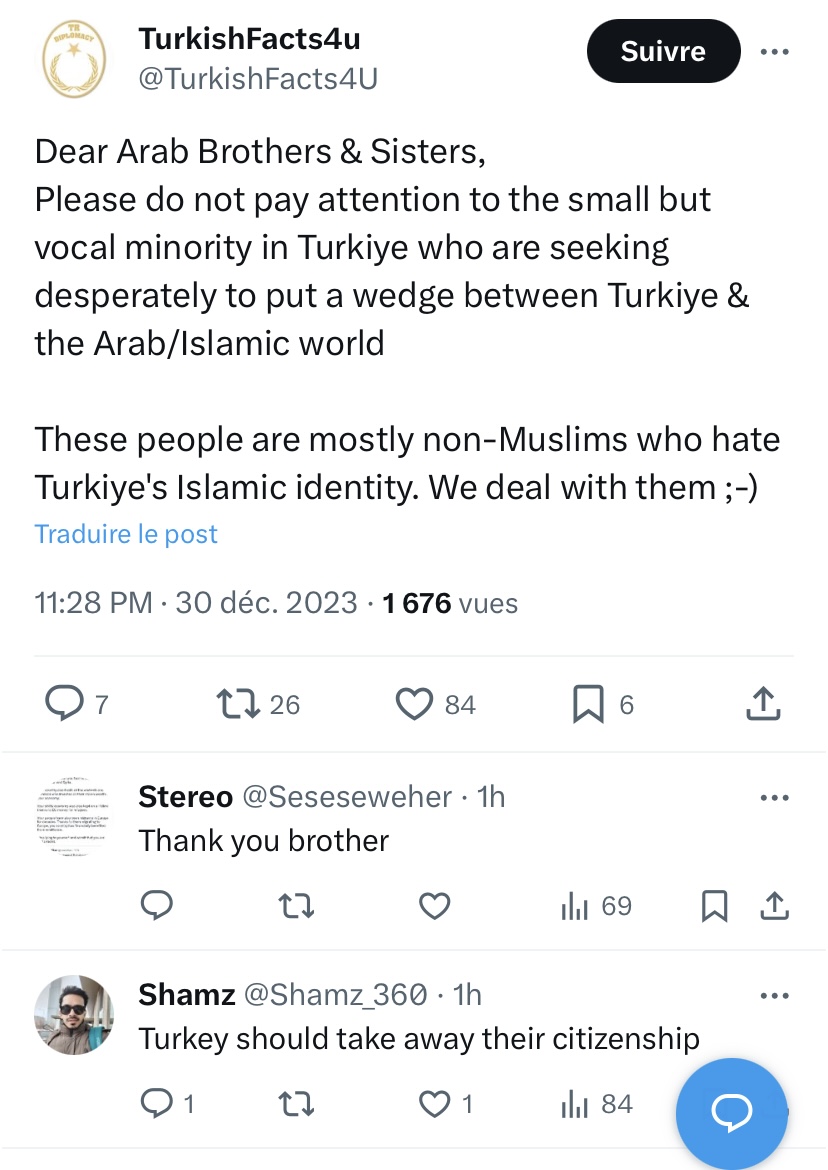The height and width of the screenshot is (1170, 828).
Task: Like the main TurkishFacts4u post
Action: click(x=414, y=704)
